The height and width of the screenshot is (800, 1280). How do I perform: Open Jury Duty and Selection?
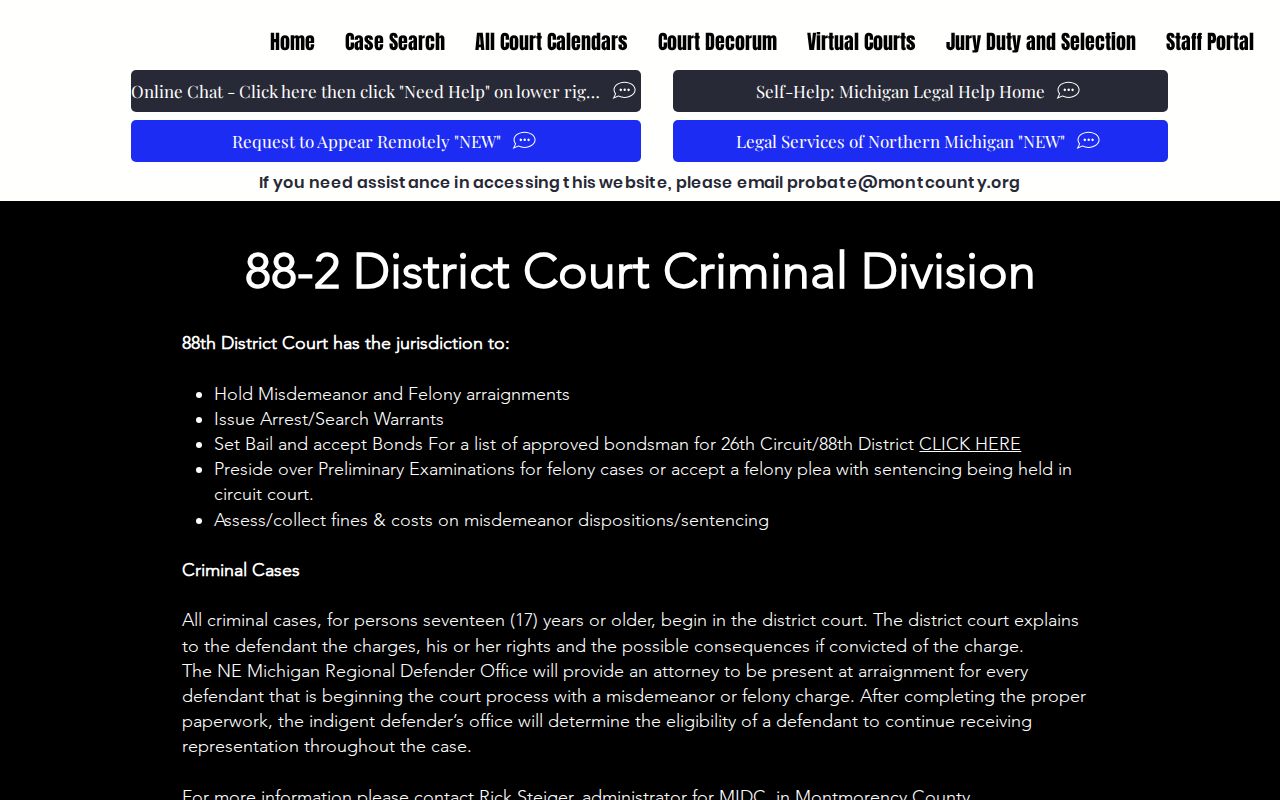click(x=1041, y=42)
